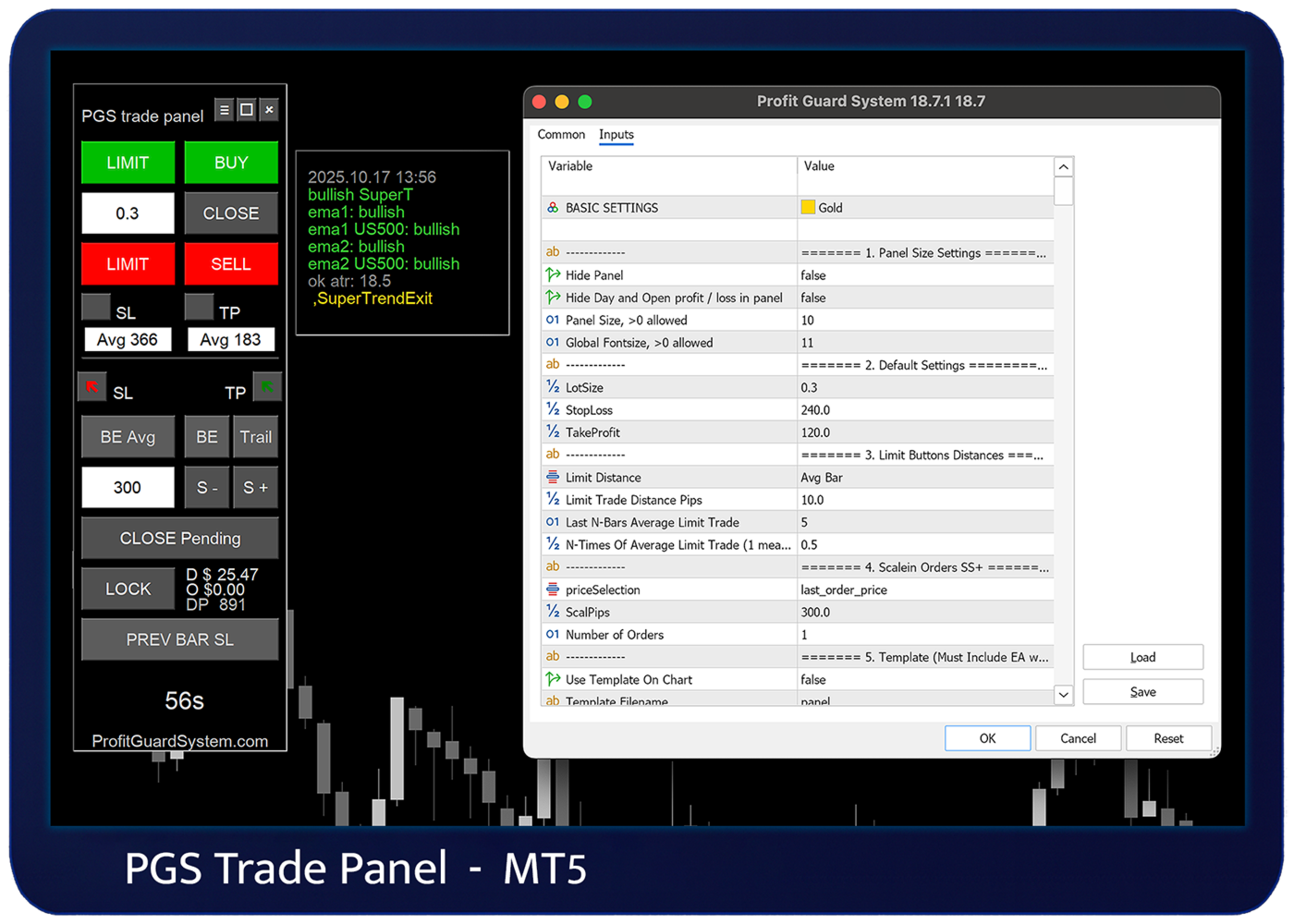This screenshot has width=1294, height=924.
Task: Click the ½ icon beside StopLoss
Action: pos(553,409)
